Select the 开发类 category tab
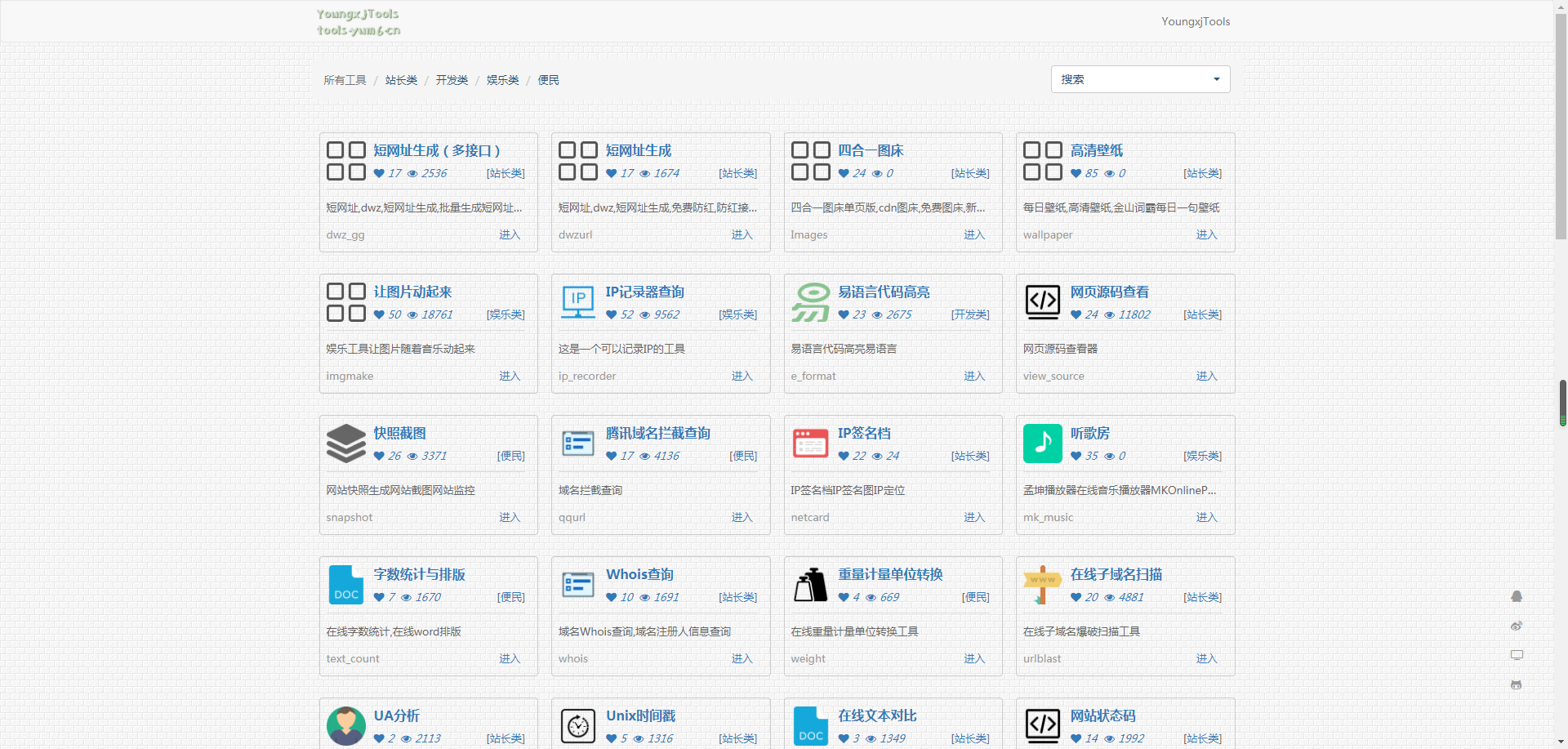The height and width of the screenshot is (749, 1568). (x=452, y=80)
